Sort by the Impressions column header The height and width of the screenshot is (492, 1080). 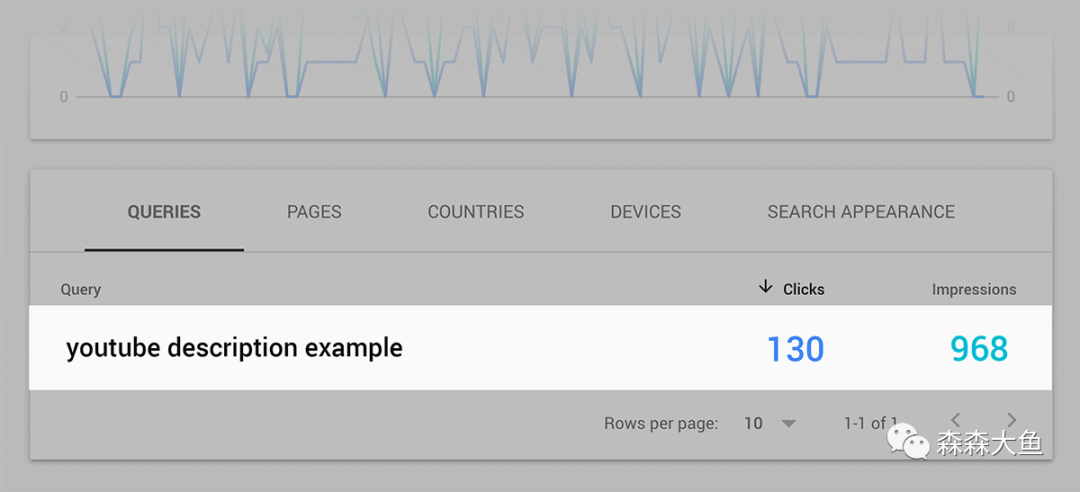974,289
